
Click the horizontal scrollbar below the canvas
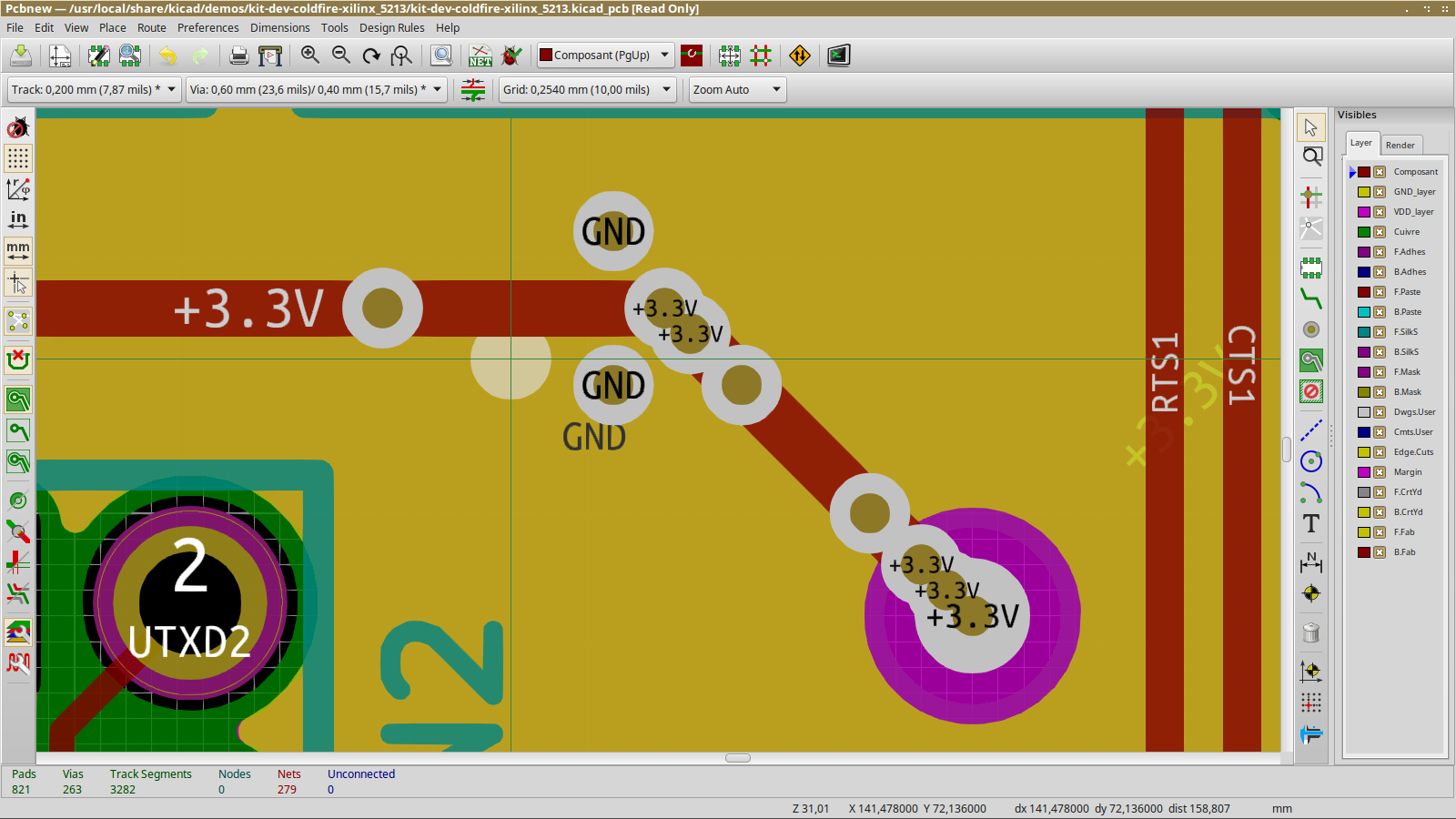click(737, 758)
